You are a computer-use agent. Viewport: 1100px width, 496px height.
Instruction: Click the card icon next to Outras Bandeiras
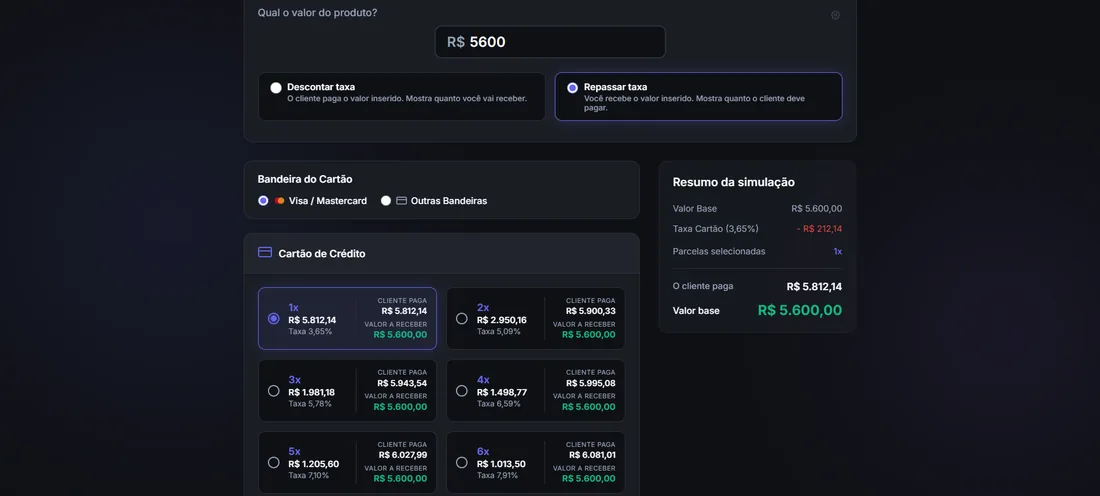401,201
